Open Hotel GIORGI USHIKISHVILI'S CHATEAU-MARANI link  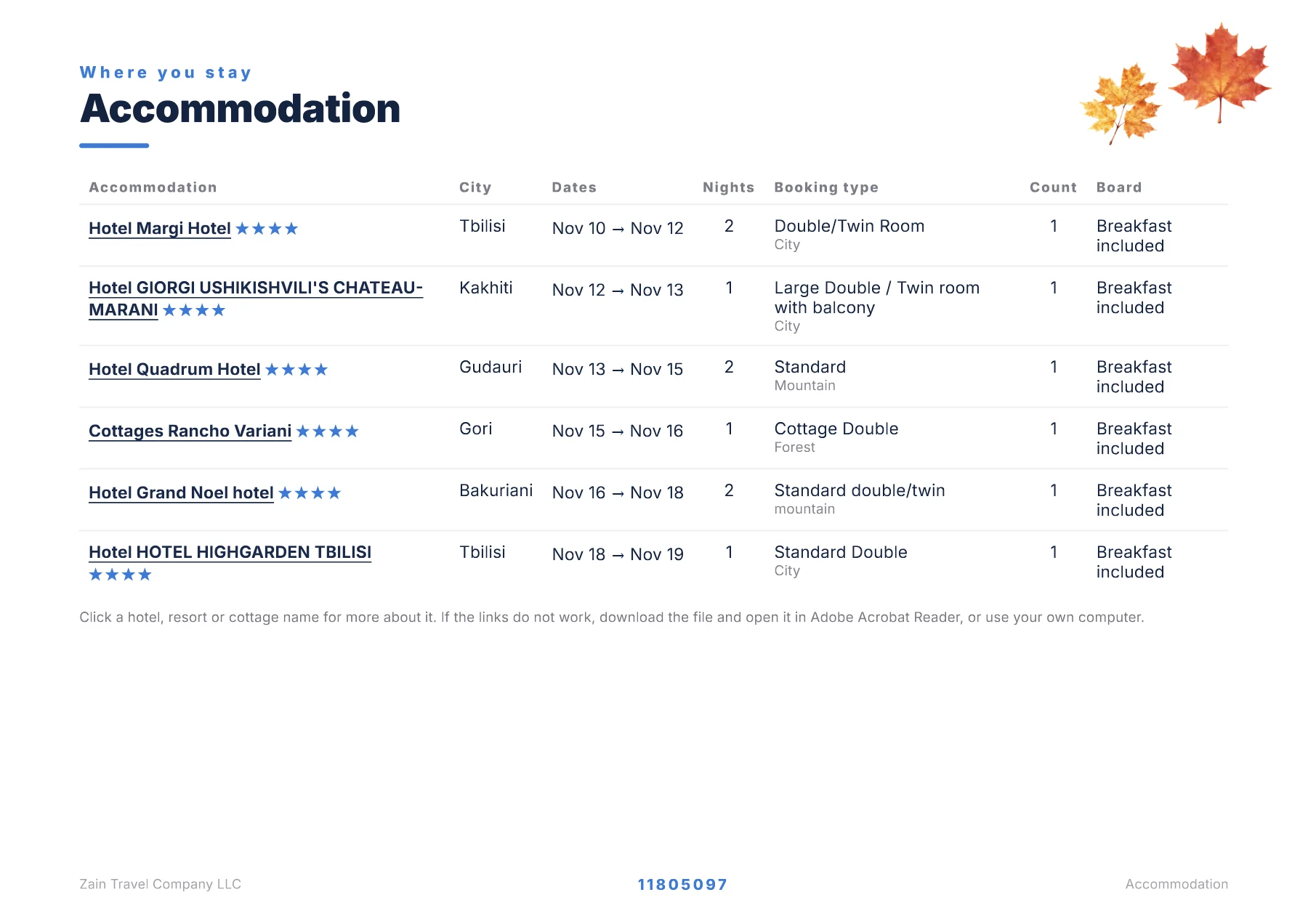tap(256, 299)
